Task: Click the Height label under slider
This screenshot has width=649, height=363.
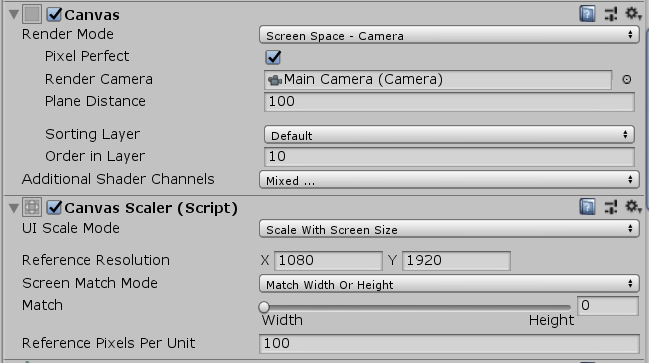Action: coord(552,321)
